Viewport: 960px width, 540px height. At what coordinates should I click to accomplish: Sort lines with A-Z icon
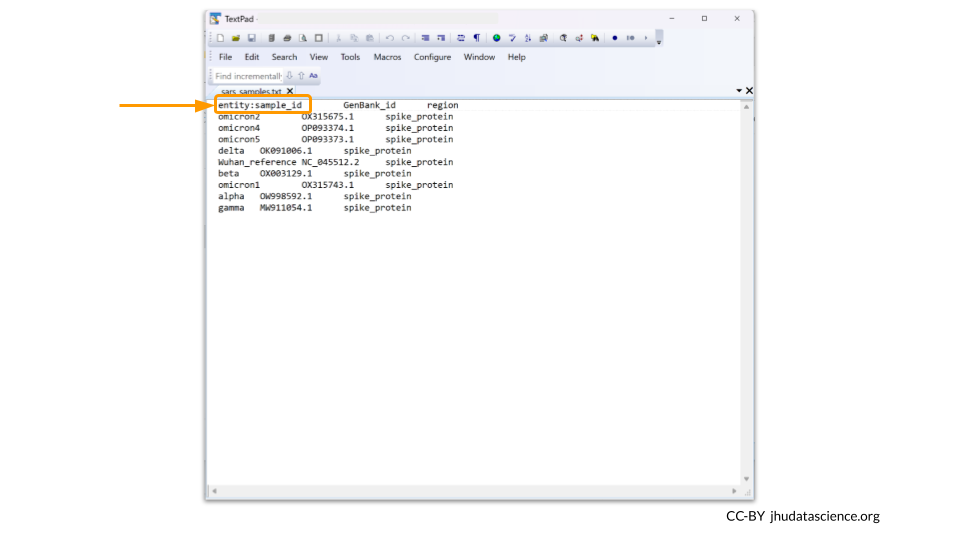(528, 38)
